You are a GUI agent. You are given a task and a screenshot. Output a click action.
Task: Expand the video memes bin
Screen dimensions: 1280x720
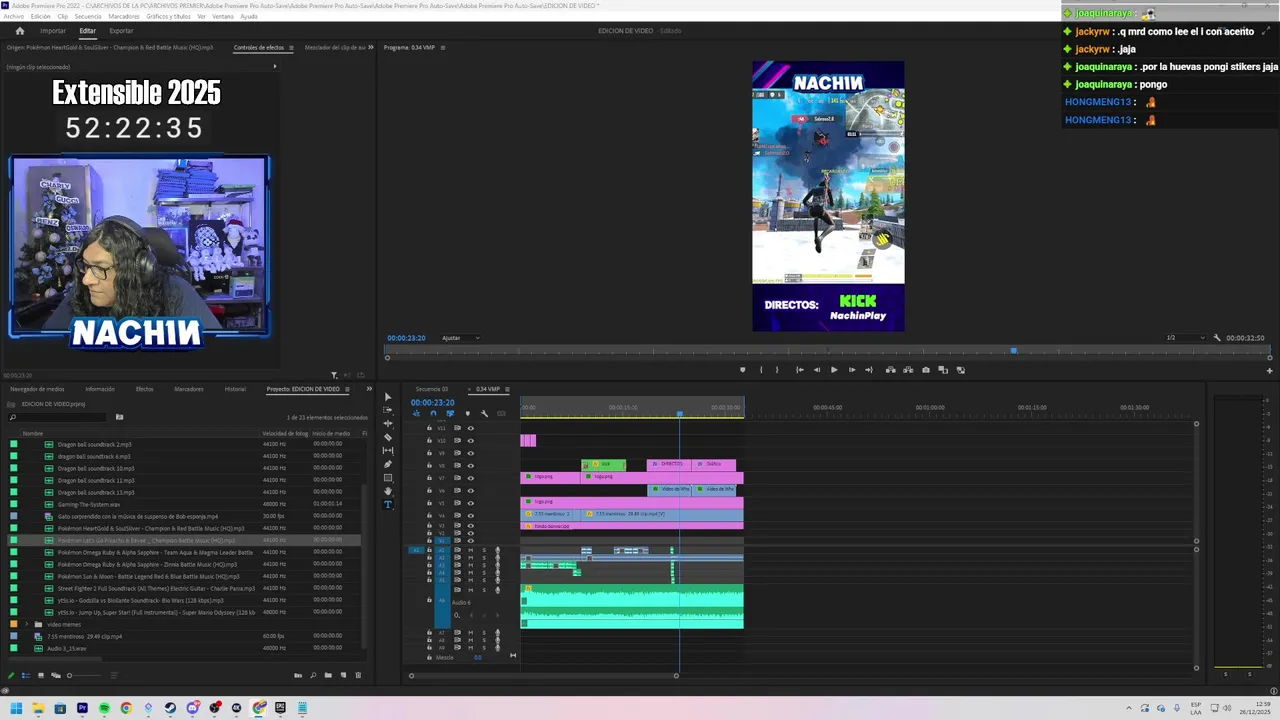coord(28,624)
